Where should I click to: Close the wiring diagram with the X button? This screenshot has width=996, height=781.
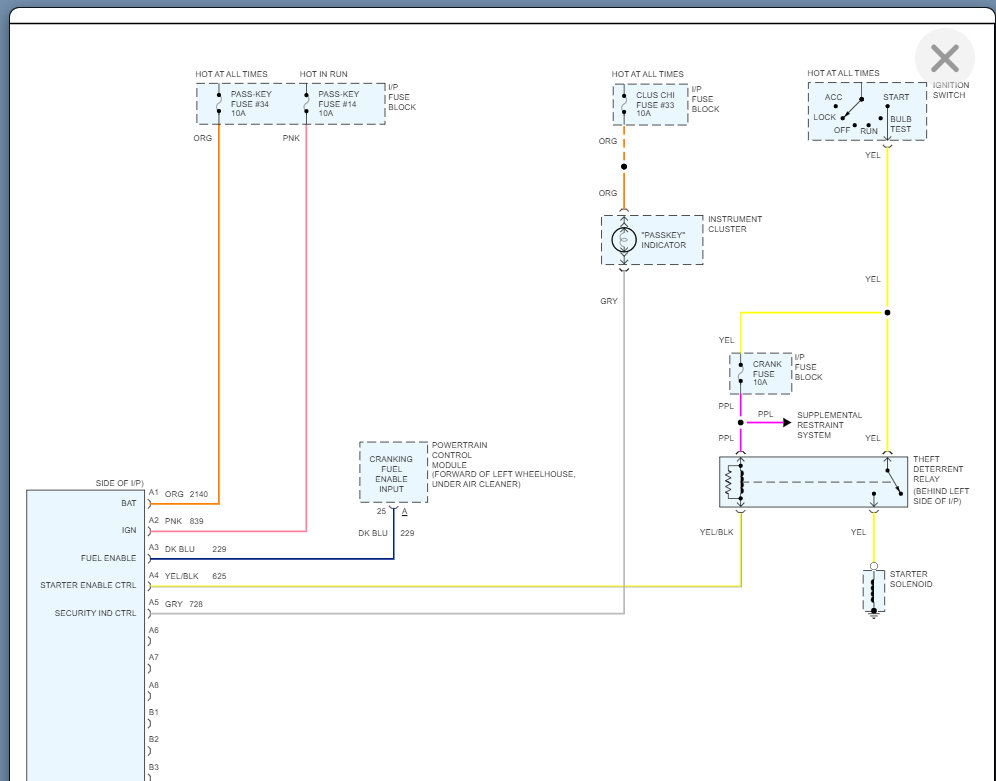[x=944, y=58]
